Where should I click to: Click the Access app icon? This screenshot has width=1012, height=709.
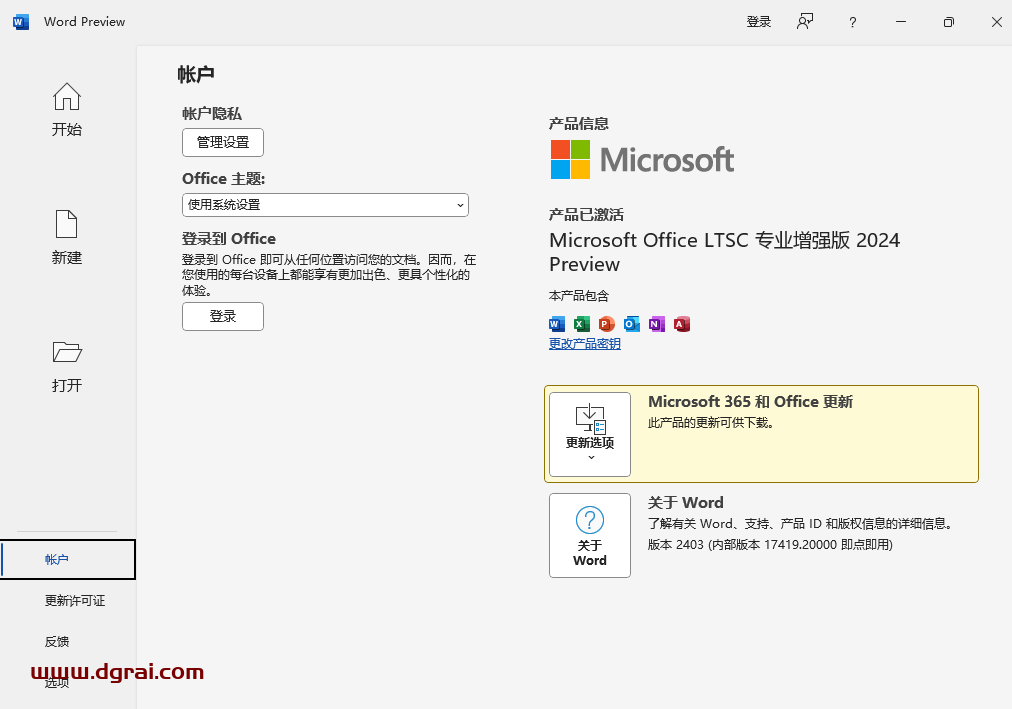[682, 324]
